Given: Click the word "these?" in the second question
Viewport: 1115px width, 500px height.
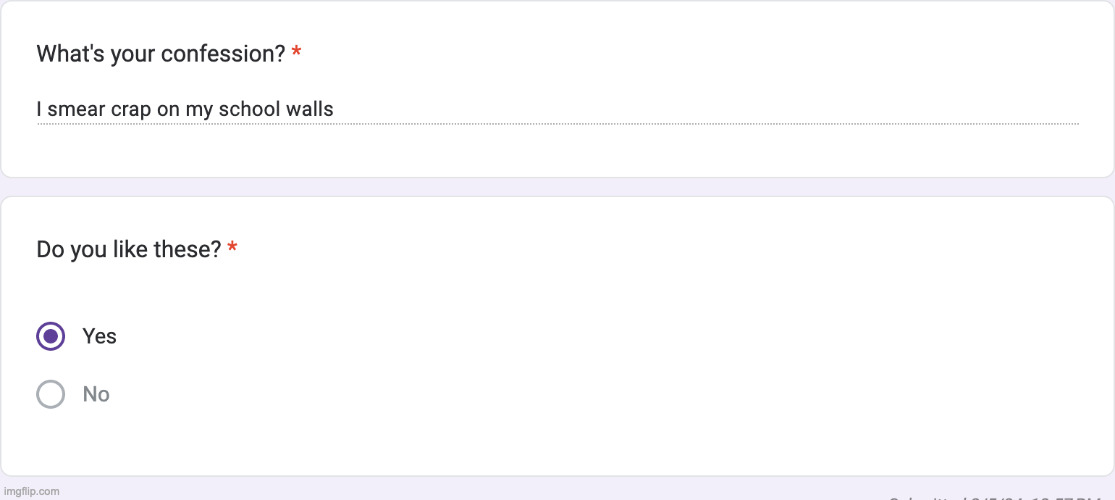Looking at the screenshot, I should 187,249.
